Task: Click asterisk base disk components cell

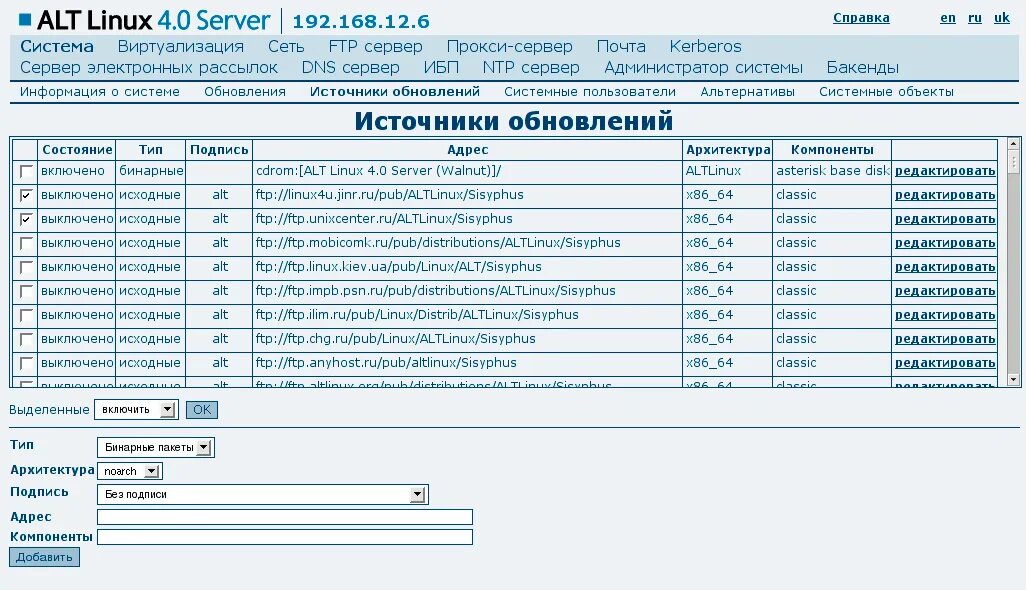Action: [832, 171]
